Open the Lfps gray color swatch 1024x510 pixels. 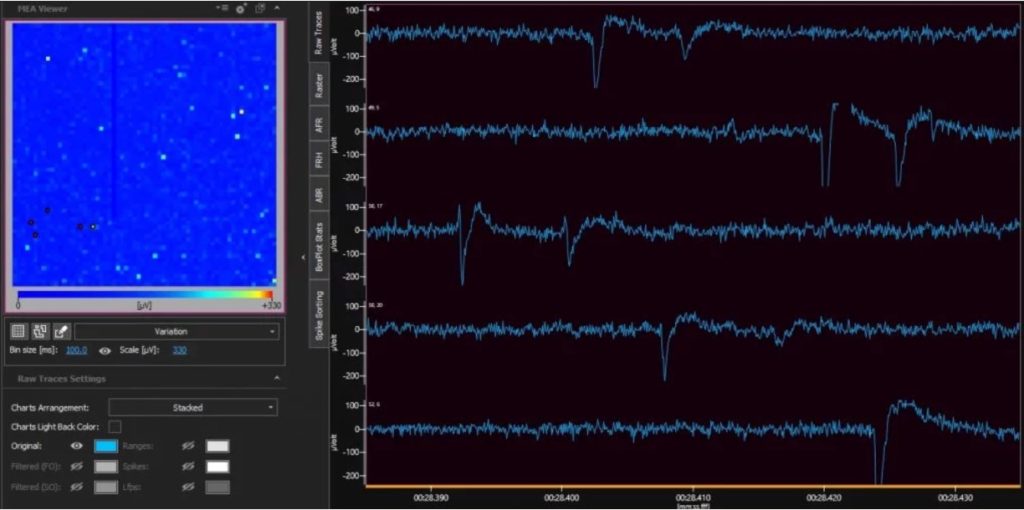[217, 487]
